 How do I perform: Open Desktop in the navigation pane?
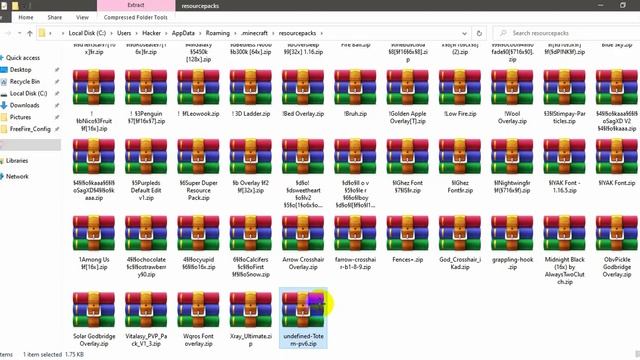tap(20, 70)
